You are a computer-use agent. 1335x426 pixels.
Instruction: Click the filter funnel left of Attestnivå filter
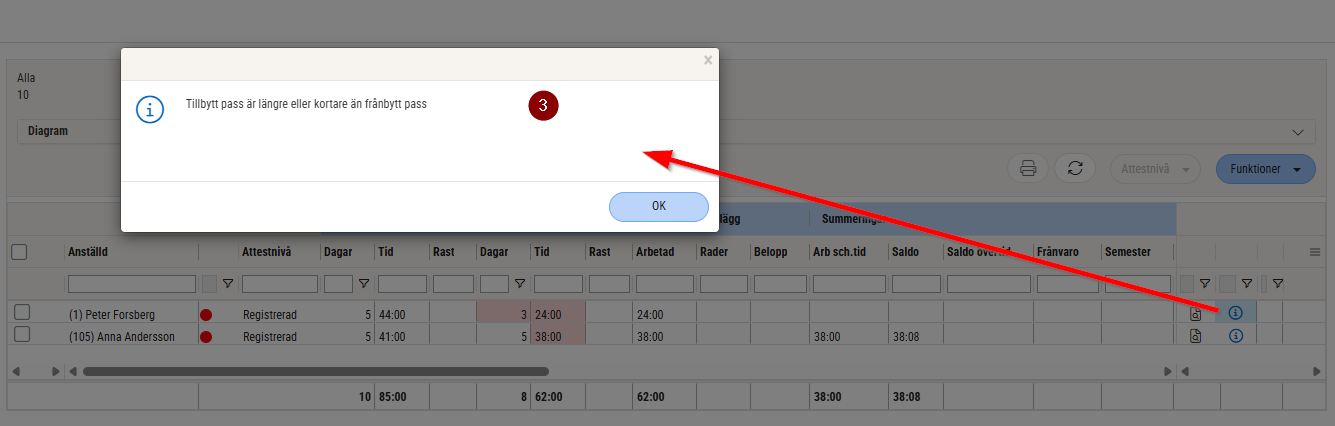click(227, 284)
